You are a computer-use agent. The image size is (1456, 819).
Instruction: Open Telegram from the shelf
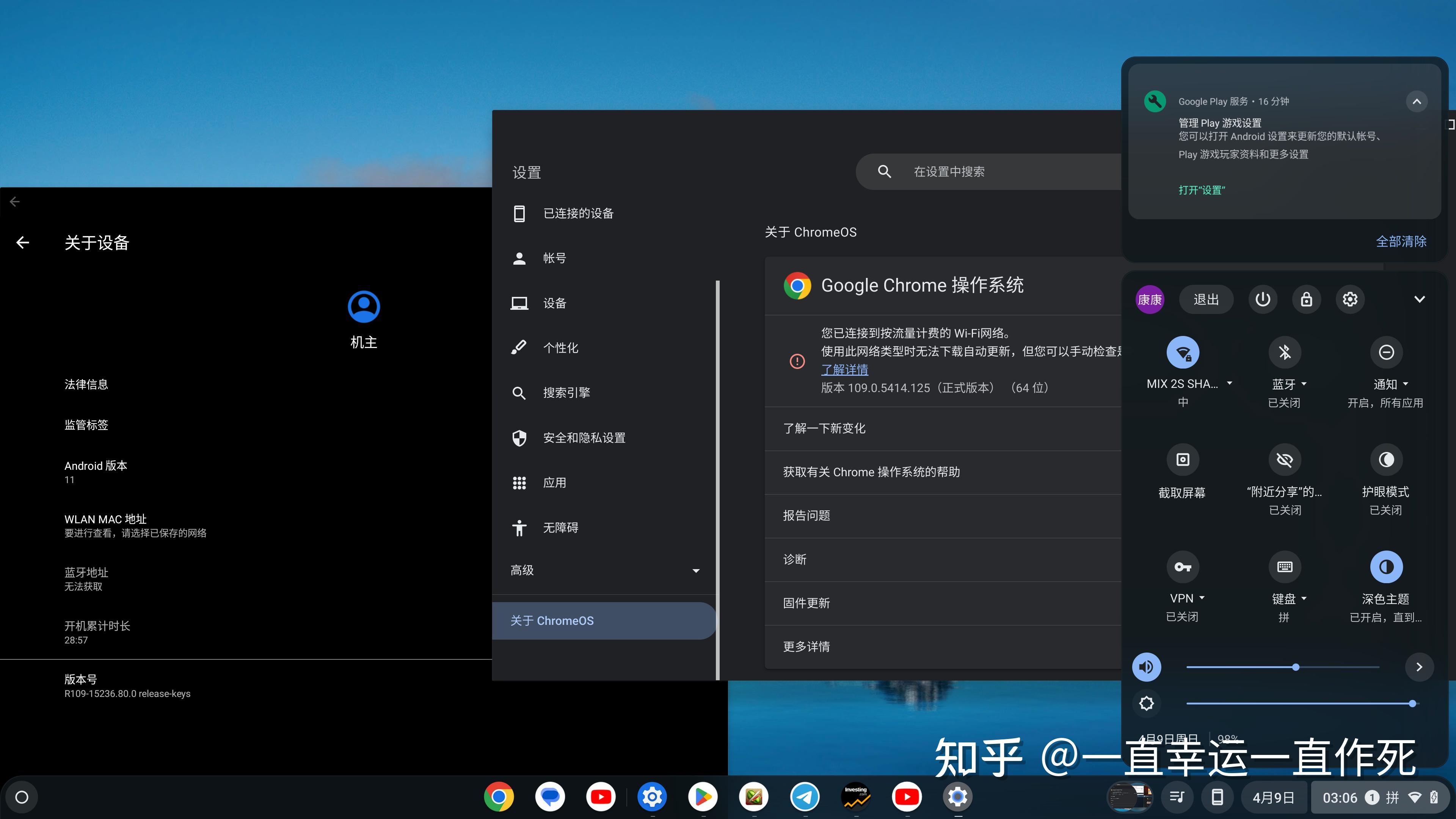click(x=805, y=797)
